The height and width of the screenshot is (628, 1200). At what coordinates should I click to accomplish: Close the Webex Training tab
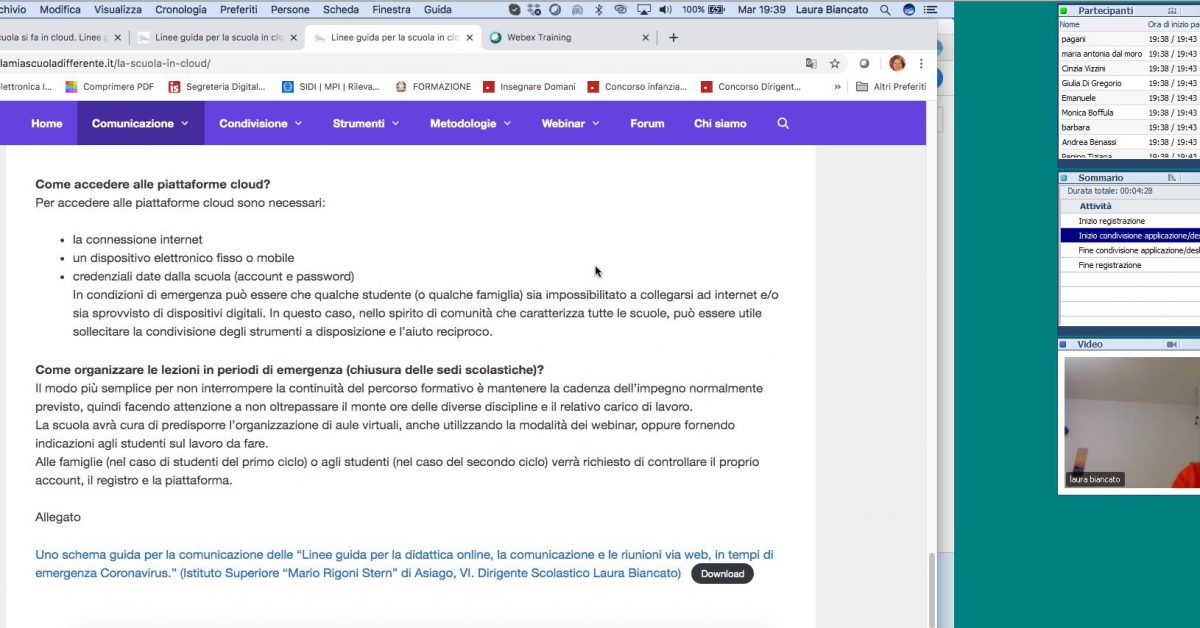[645, 38]
